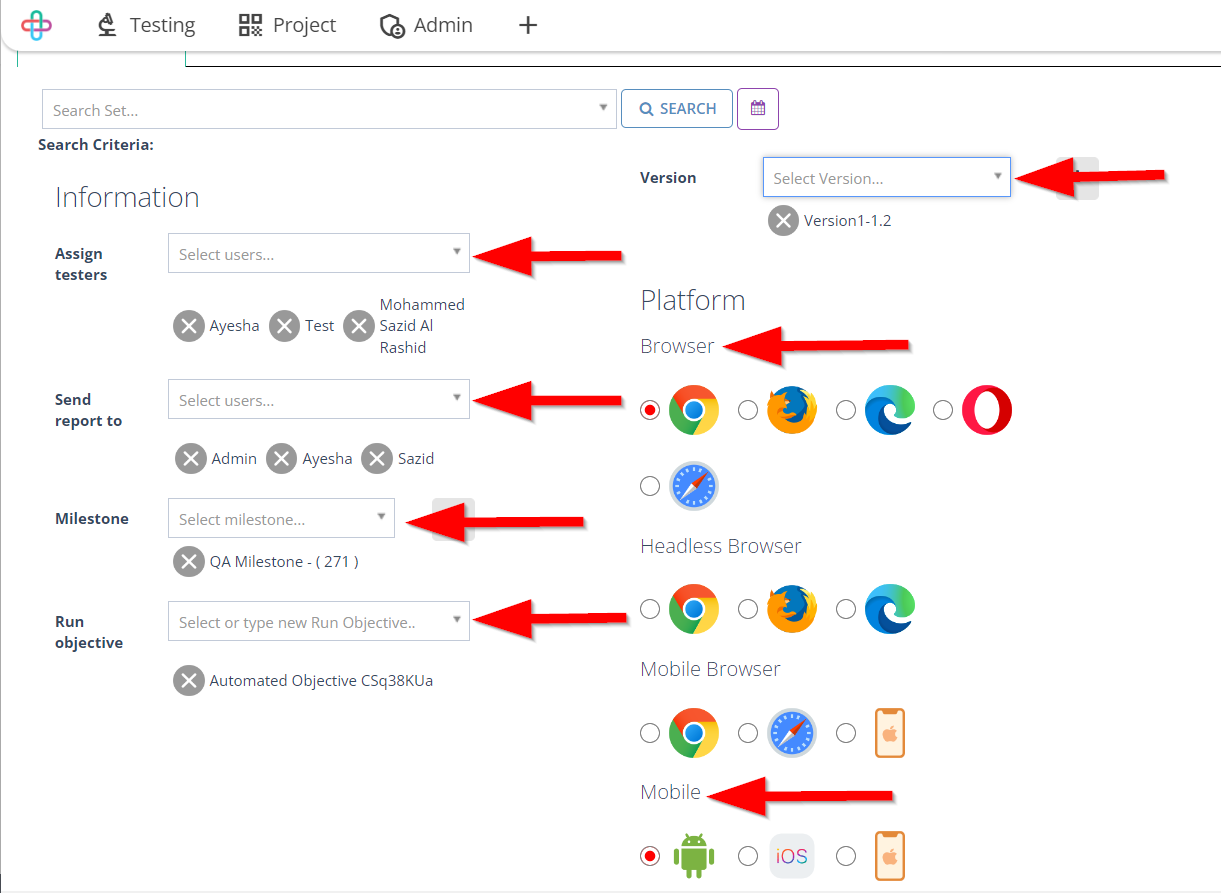Click the Admin shield icon

coord(392,26)
